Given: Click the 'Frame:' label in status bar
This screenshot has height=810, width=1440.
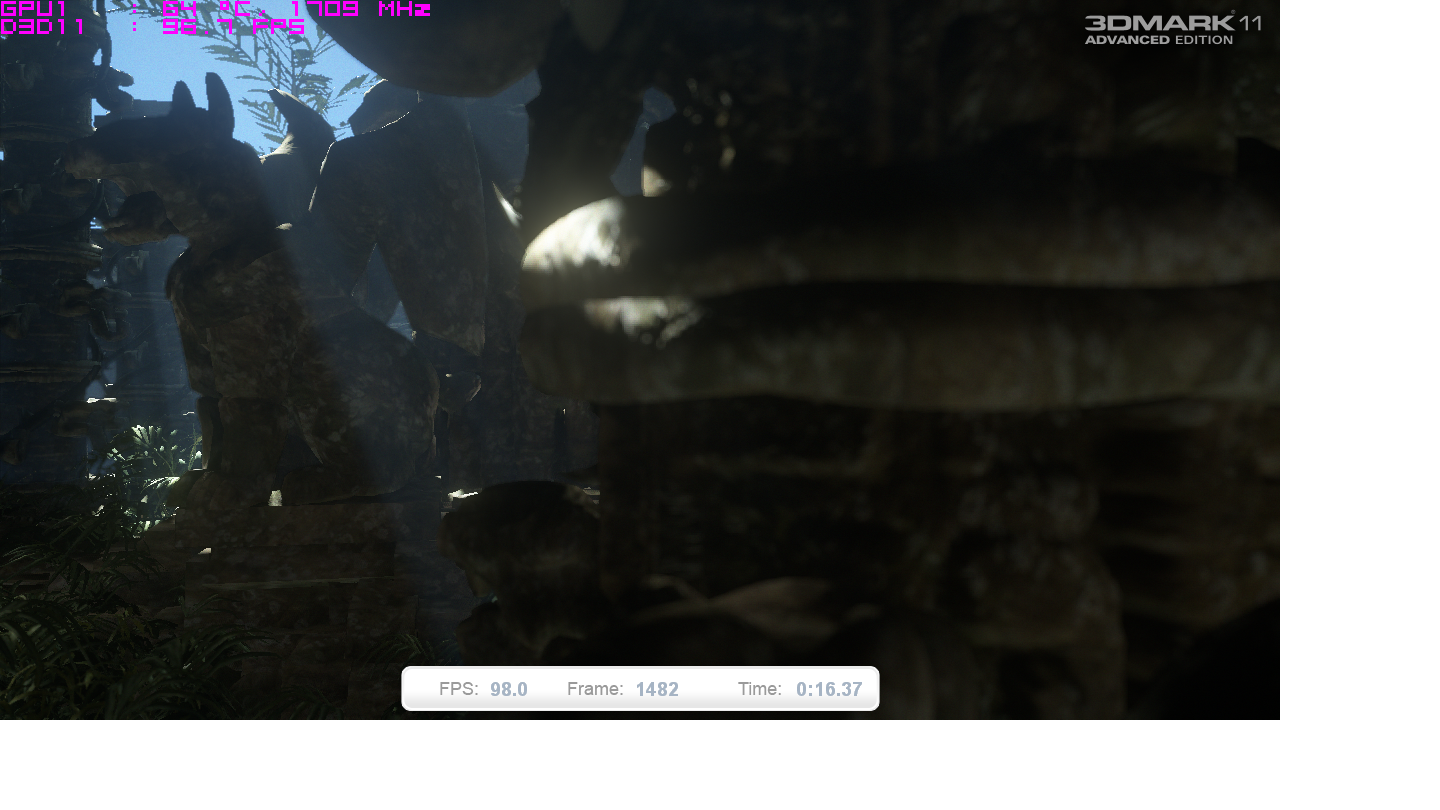Looking at the screenshot, I should (x=595, y=689).
